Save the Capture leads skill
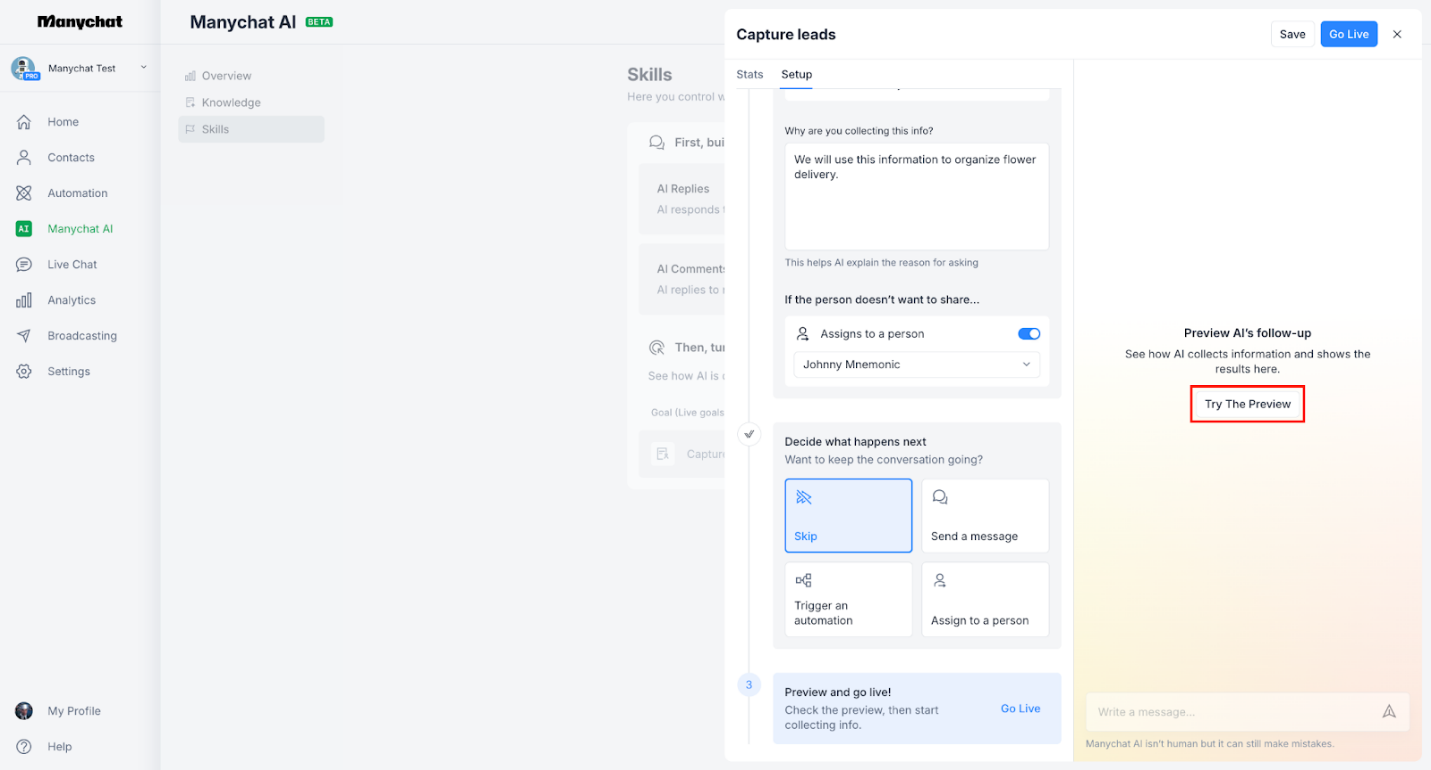 [1292, 33]
